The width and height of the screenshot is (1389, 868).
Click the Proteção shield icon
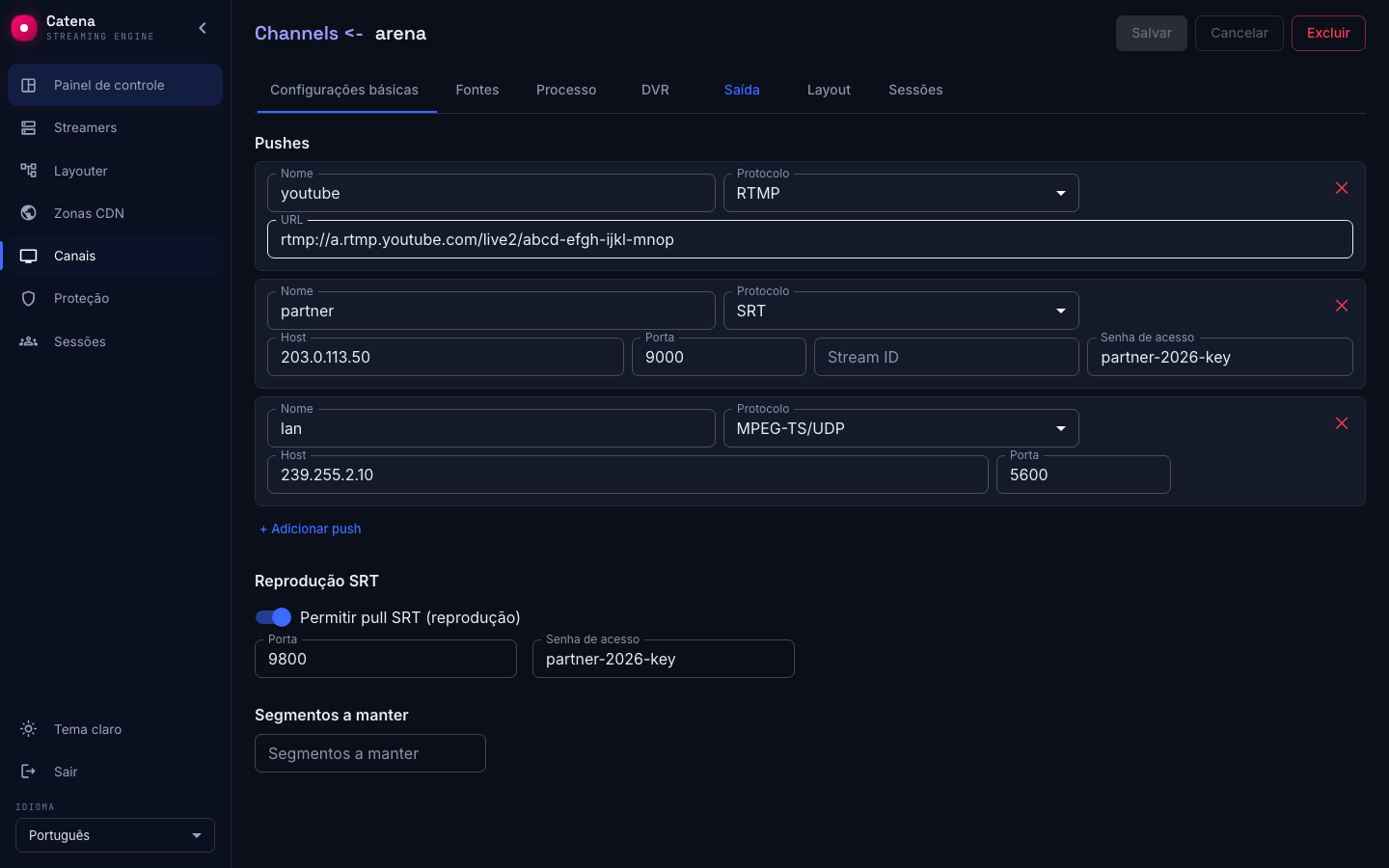tap(29, 298)
